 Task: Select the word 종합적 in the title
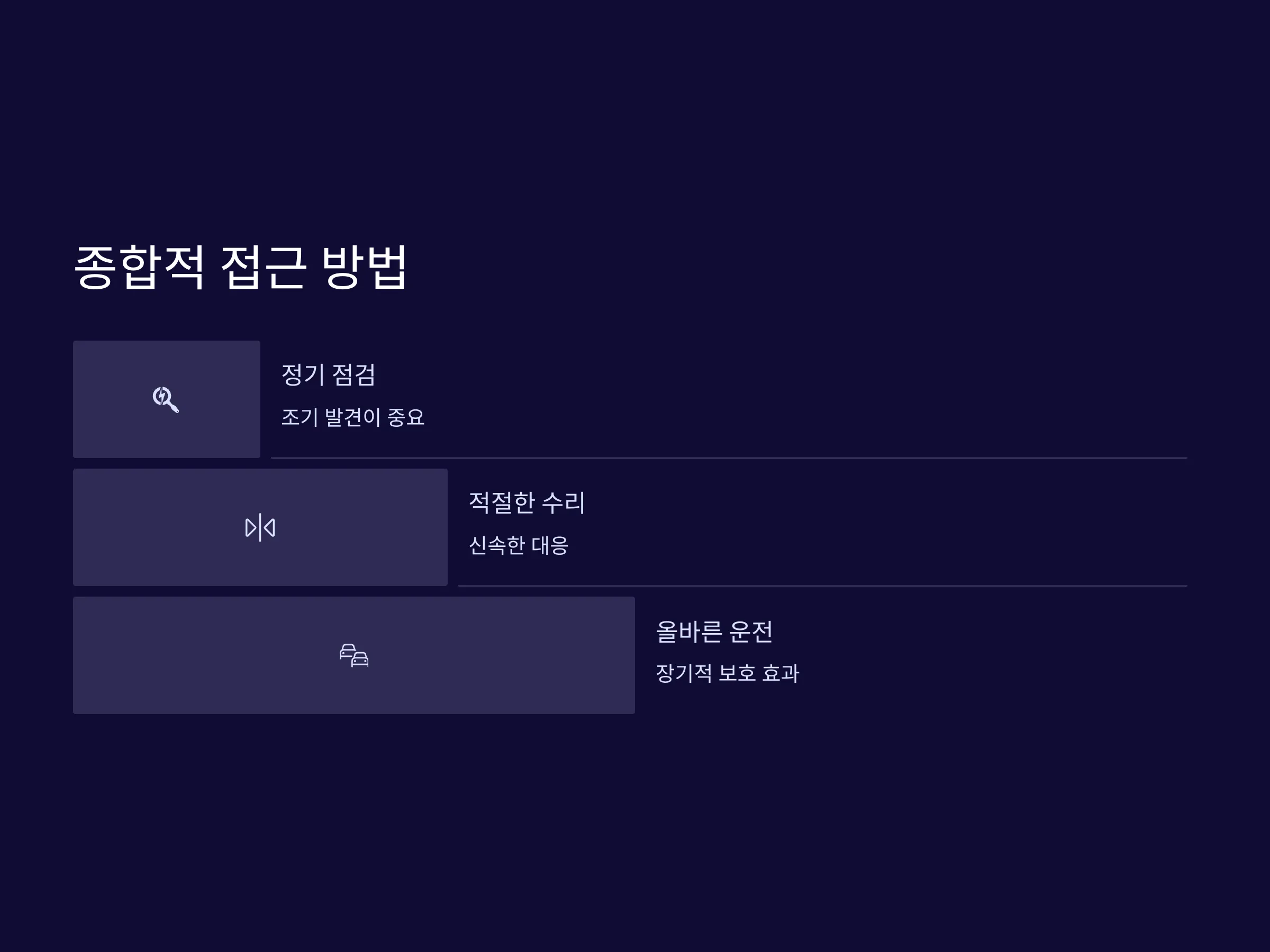140,267
